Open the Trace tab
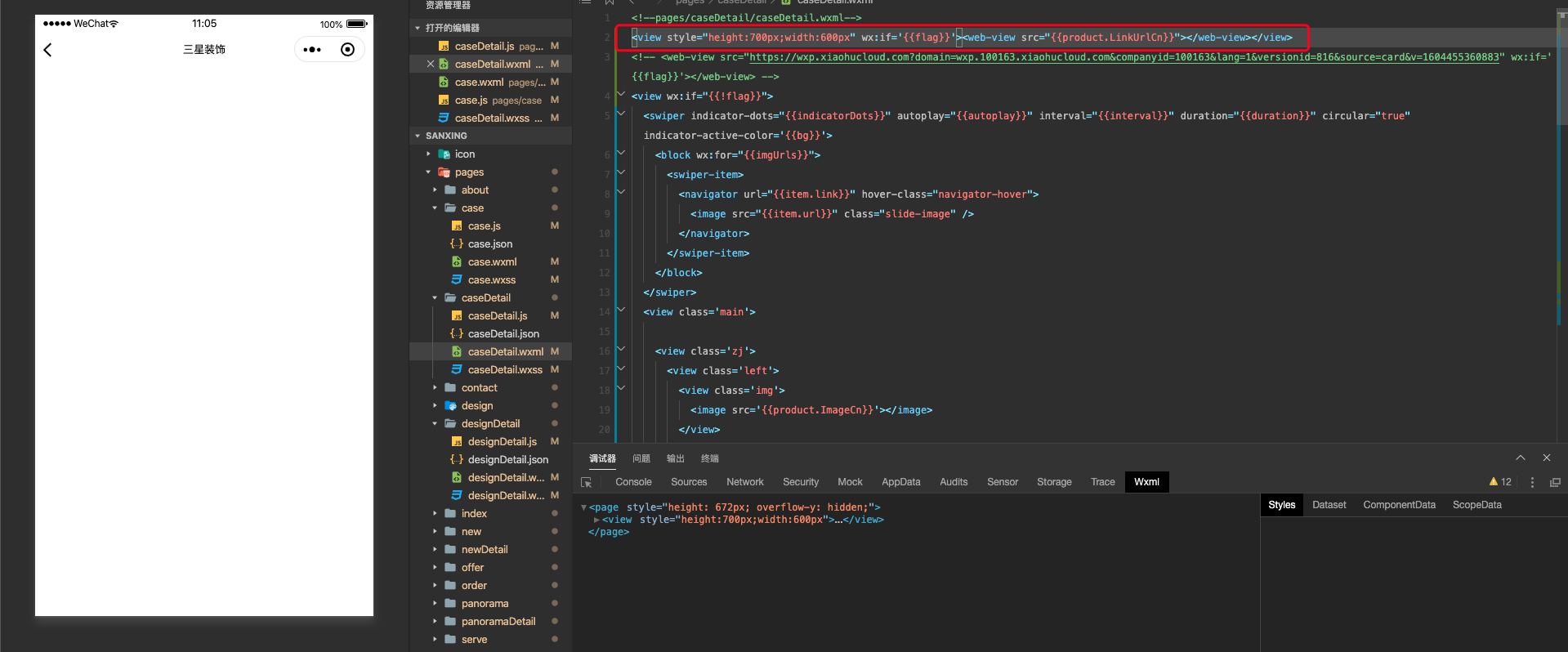 (x=1103, y=482)
